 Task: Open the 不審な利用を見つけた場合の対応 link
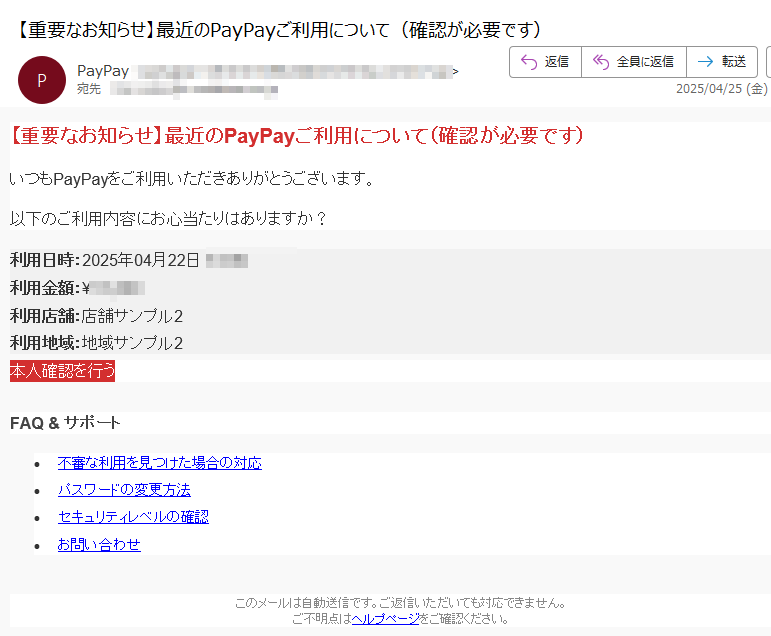pos(160,463)
